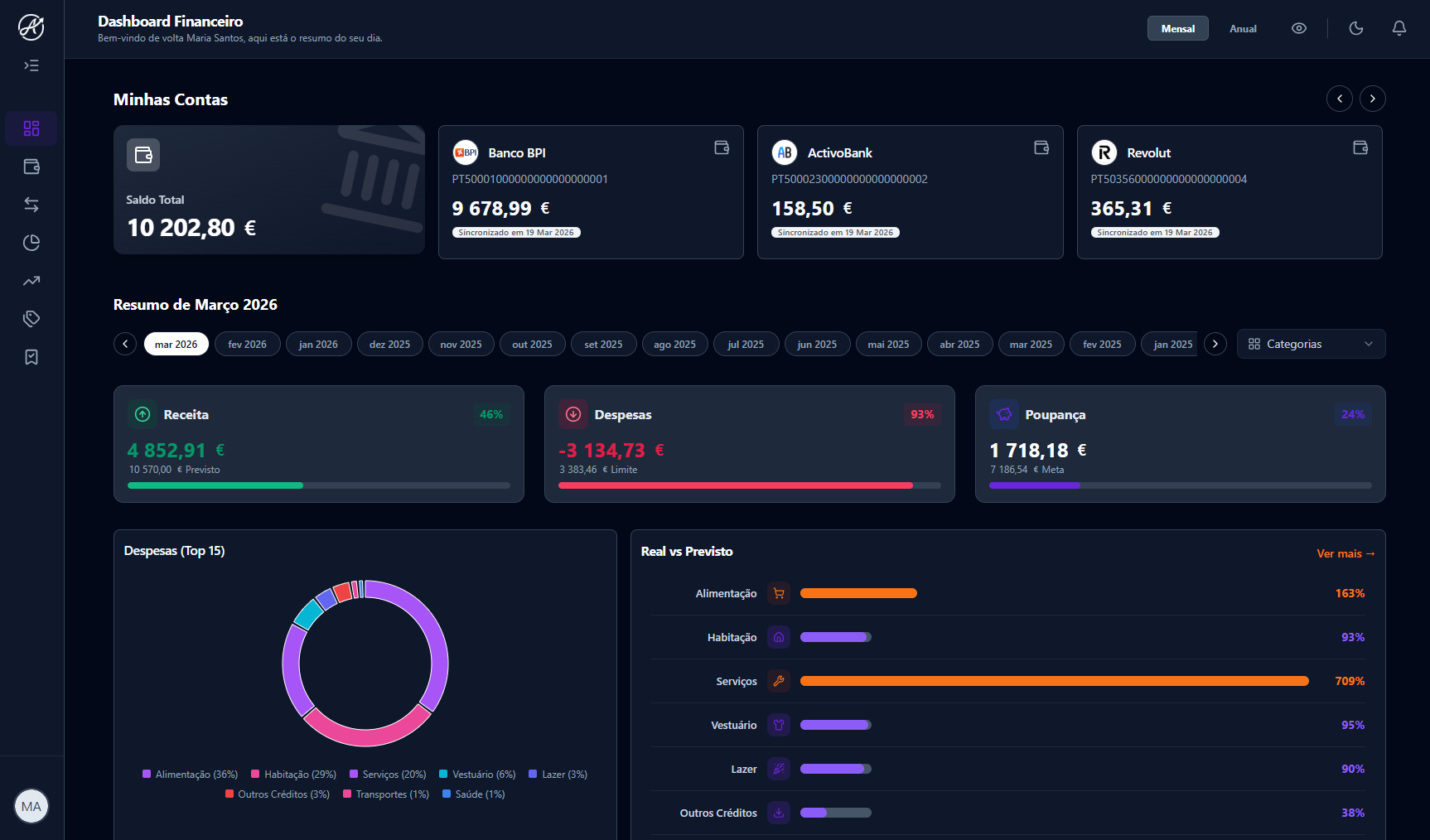
Task: Open the Categorias dropdown
Action: [1310, 343]
